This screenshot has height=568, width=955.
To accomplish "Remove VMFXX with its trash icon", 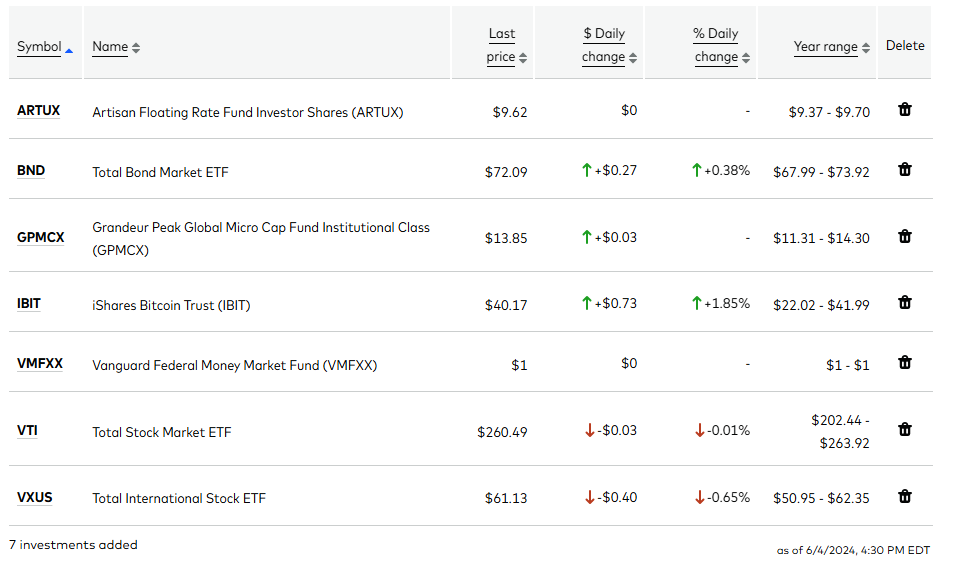I will pyautogui.click(x=904, y=363).
